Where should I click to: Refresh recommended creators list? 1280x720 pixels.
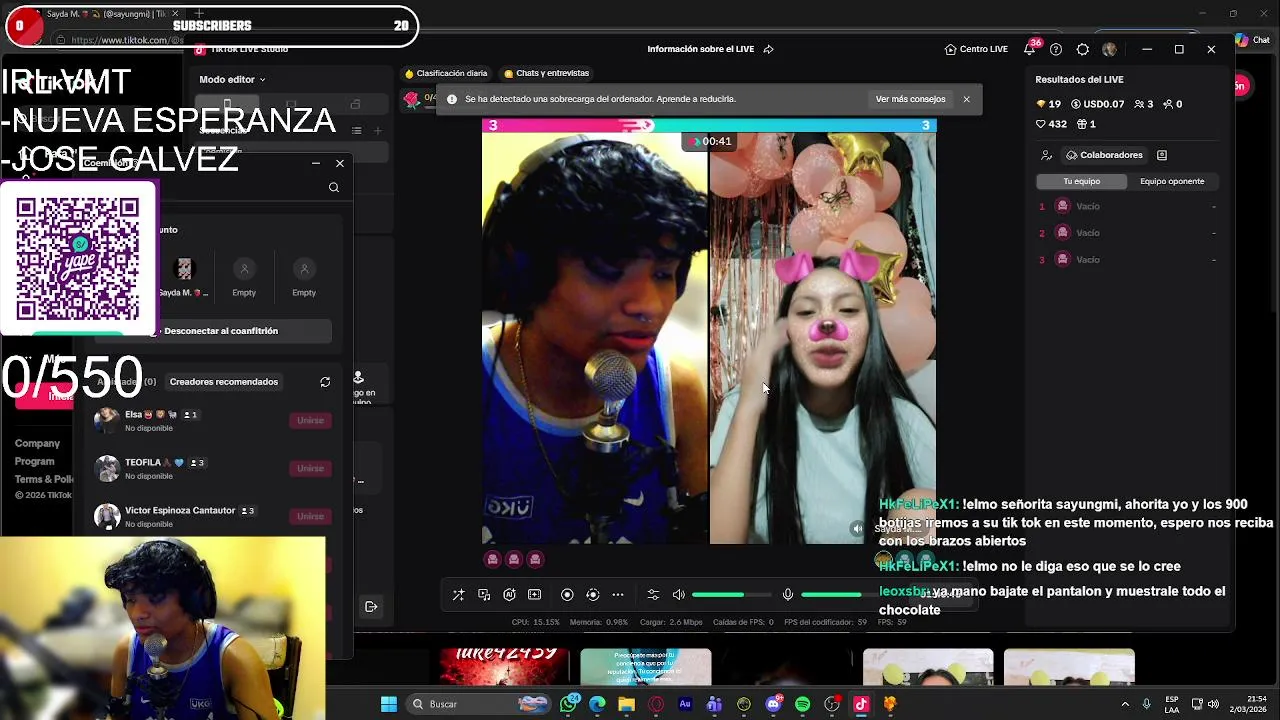point(325,382)
